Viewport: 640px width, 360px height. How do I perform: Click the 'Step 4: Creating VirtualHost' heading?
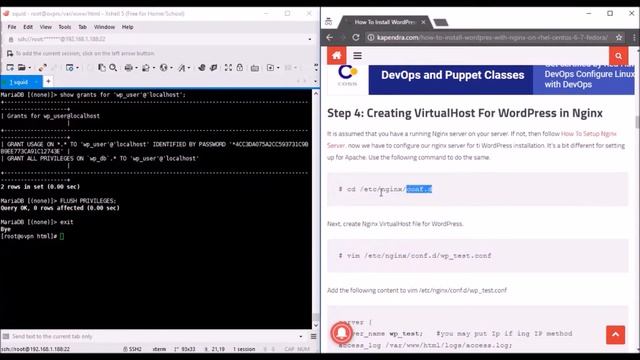465,113
